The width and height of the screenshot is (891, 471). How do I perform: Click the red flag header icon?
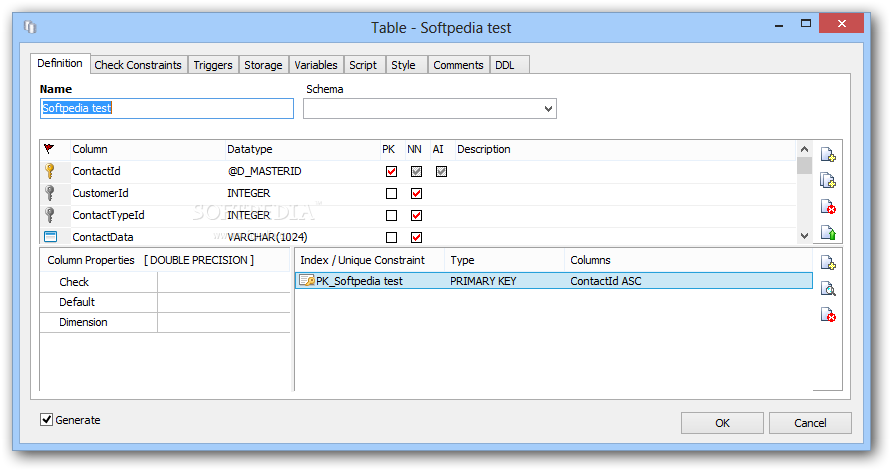coord(49,149)
